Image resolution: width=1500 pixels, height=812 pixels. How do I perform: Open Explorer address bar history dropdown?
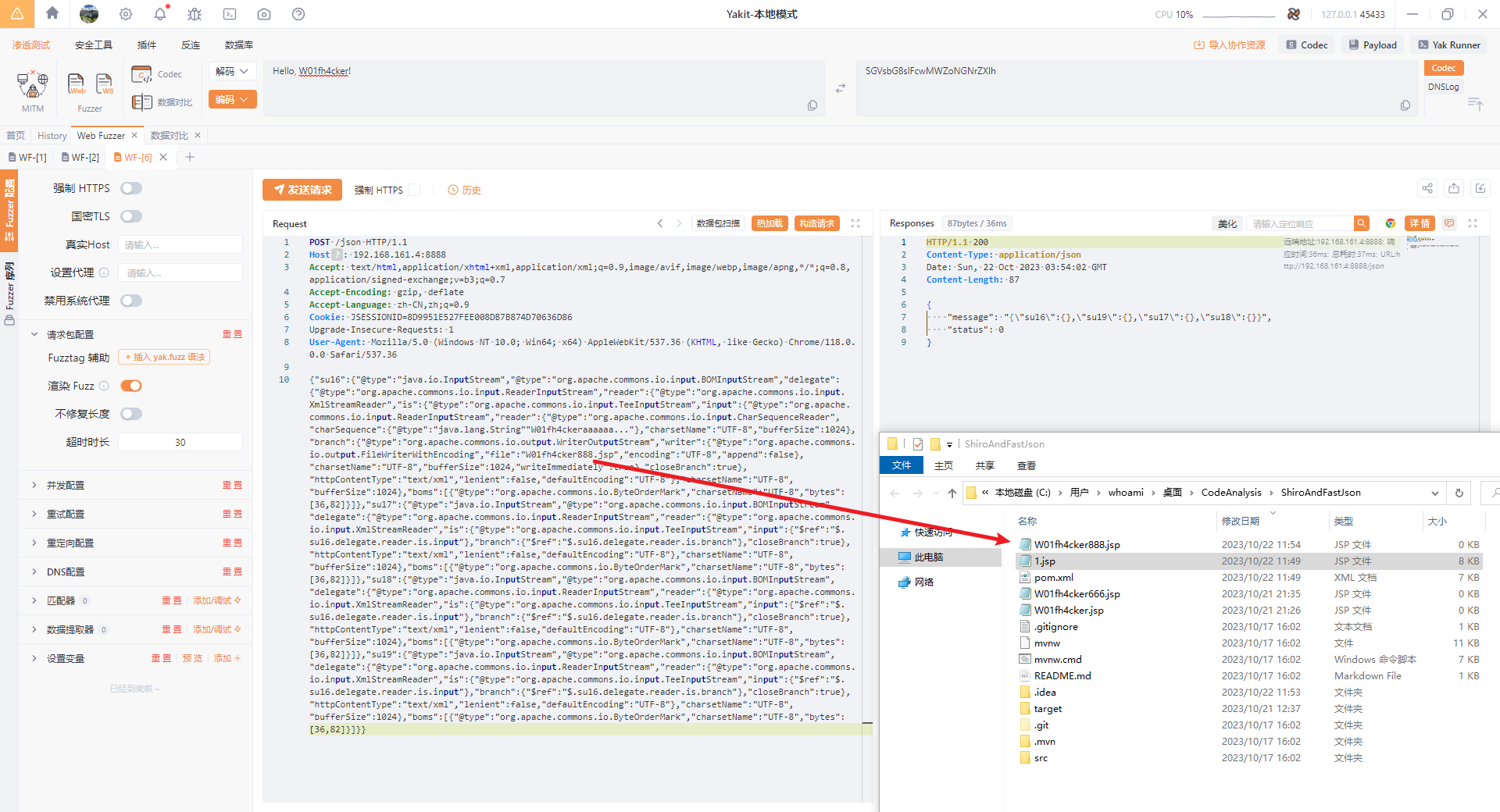coord(1434,493)
